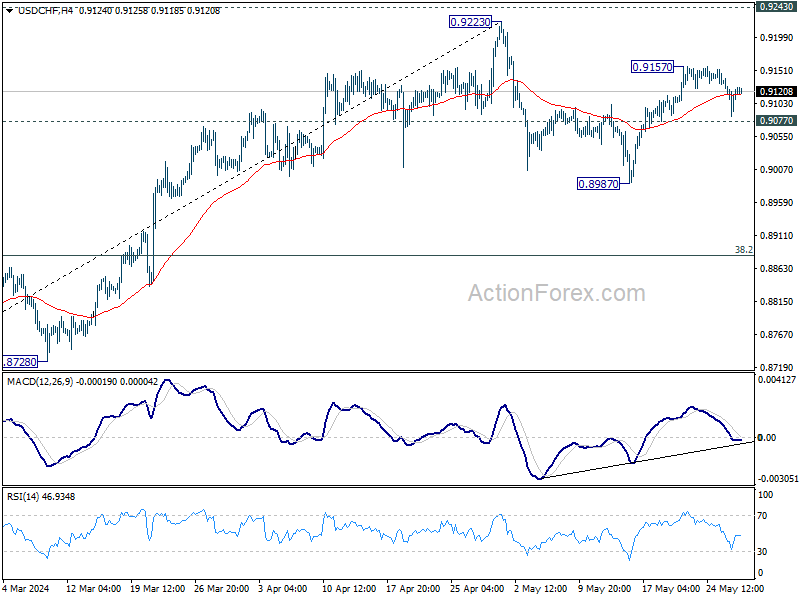Select the -0.003051 MACD scale value
800x600 pixels.
778,479
